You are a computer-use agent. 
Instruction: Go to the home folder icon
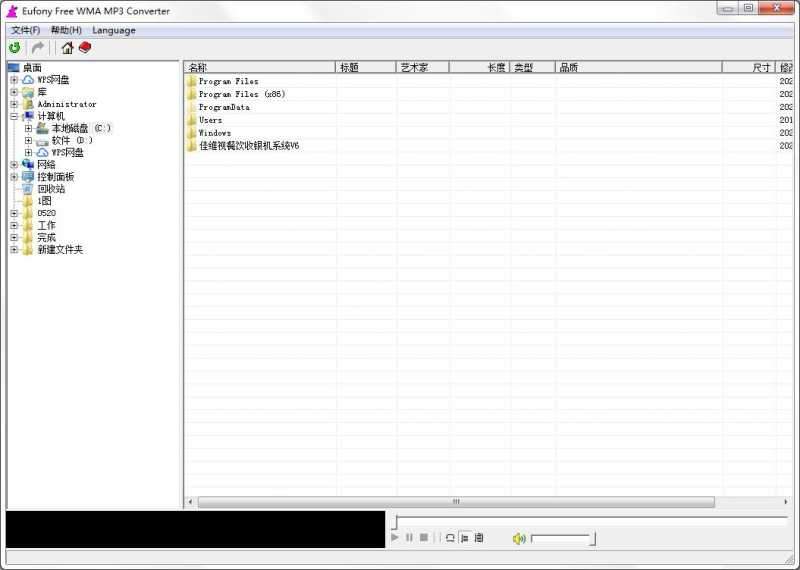tap(67, 48)
